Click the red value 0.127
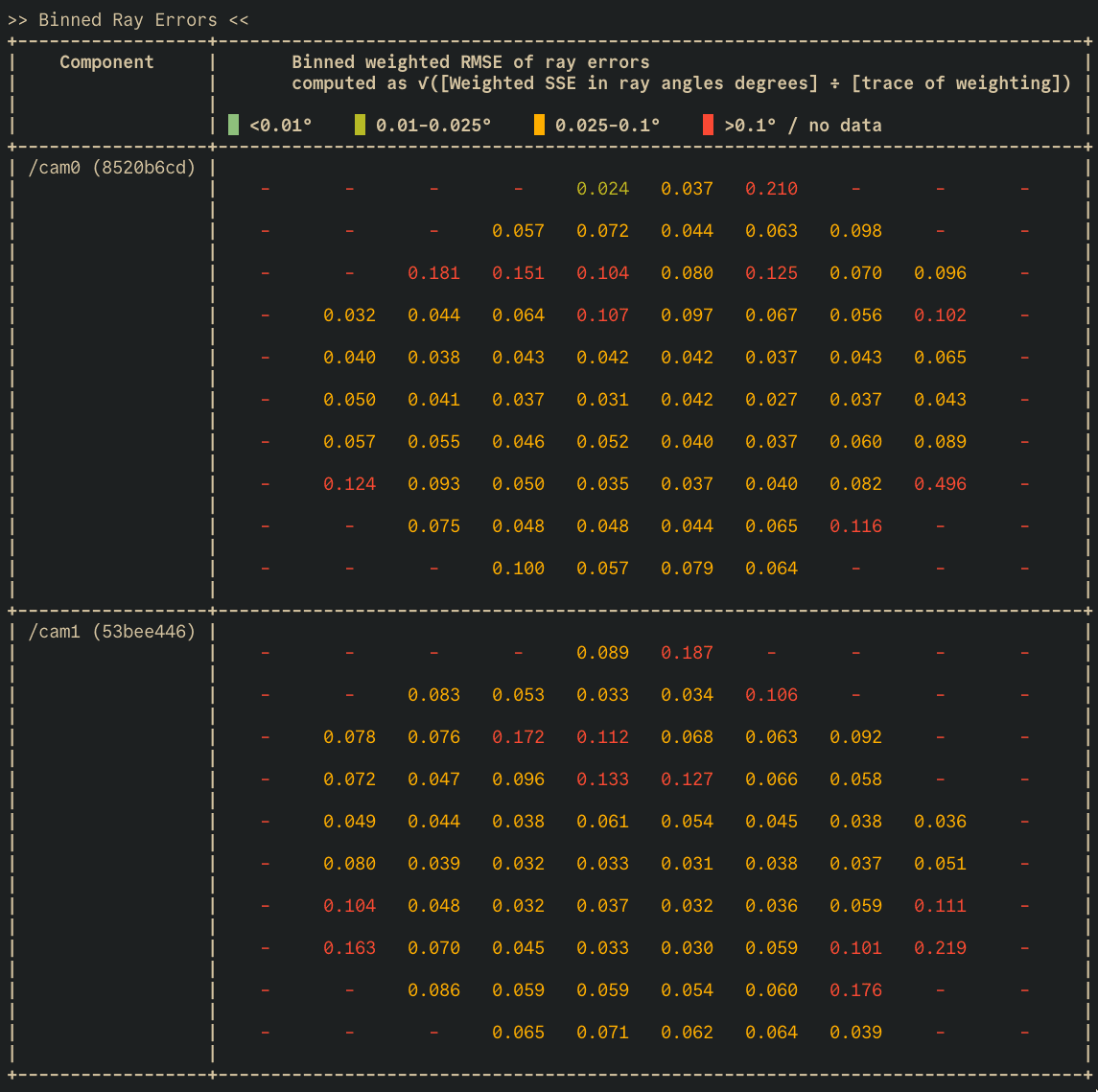The width and height of the screenshot is (1098, 1092). [687, 779]
